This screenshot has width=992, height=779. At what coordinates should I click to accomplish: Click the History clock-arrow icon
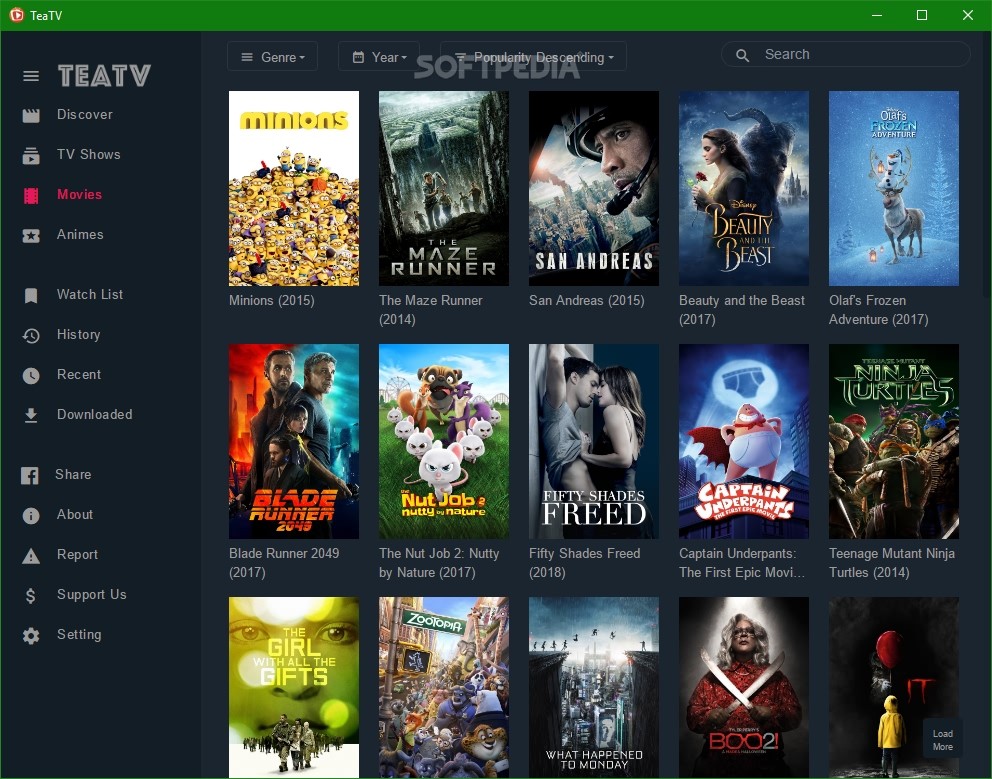point(31,335)
